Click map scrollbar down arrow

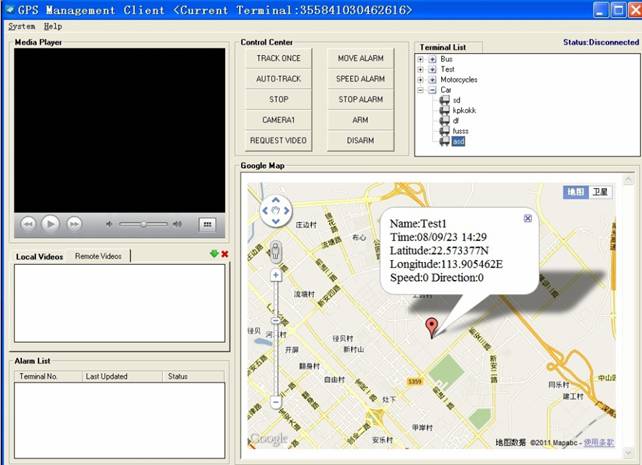628,453
